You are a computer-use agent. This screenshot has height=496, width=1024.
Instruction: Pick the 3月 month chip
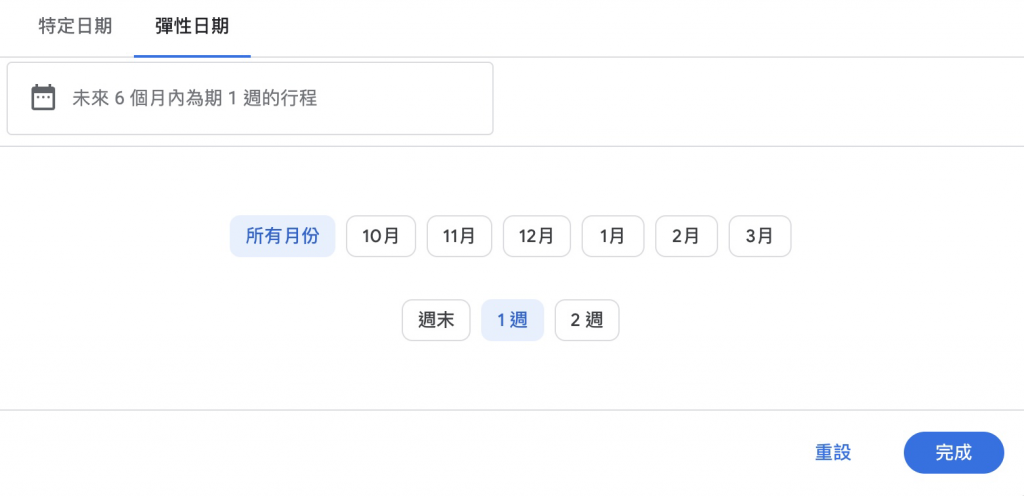[760, 236]
